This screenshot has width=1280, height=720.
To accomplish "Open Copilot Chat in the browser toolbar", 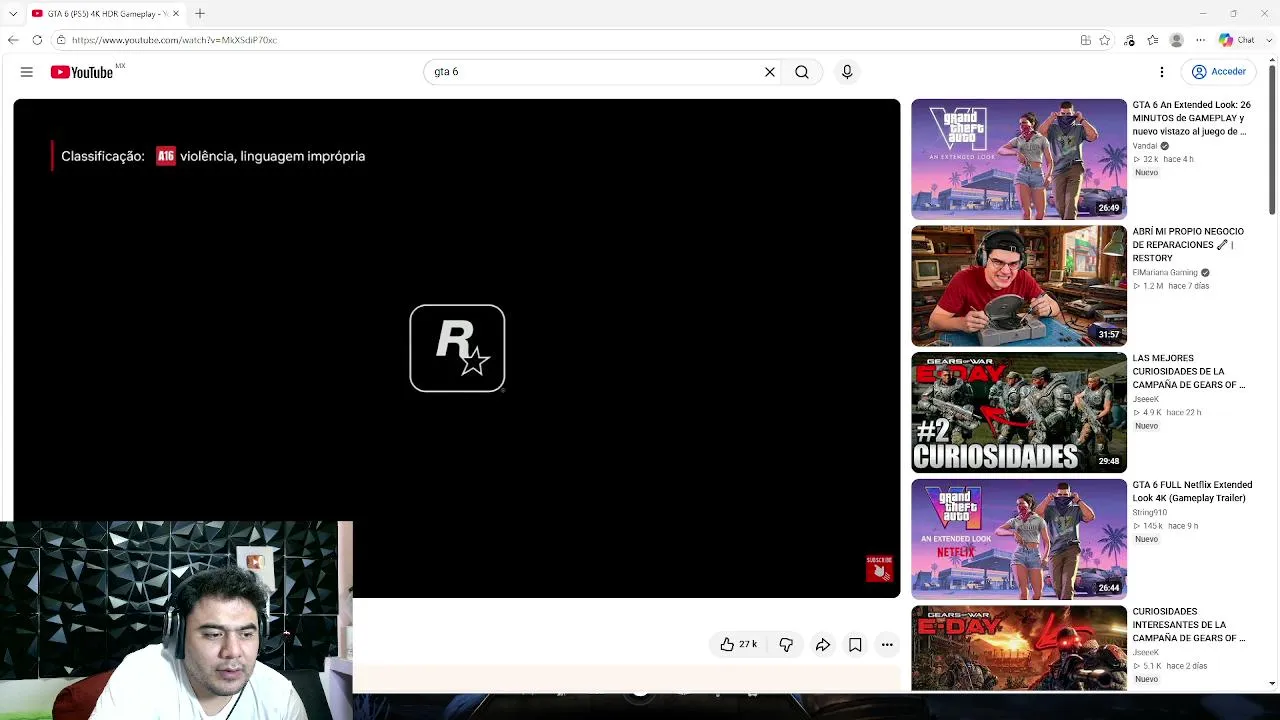I will (1236, 40).
